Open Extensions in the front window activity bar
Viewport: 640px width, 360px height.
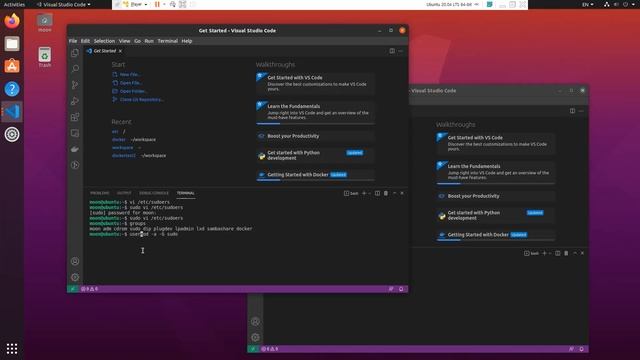(75, 117)
